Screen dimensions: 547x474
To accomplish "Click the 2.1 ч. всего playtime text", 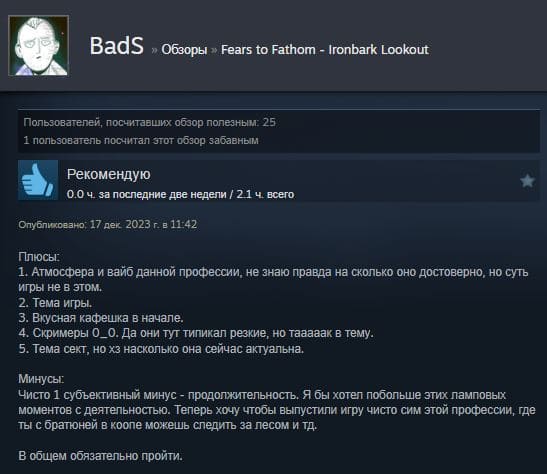I will coord(265,194).
